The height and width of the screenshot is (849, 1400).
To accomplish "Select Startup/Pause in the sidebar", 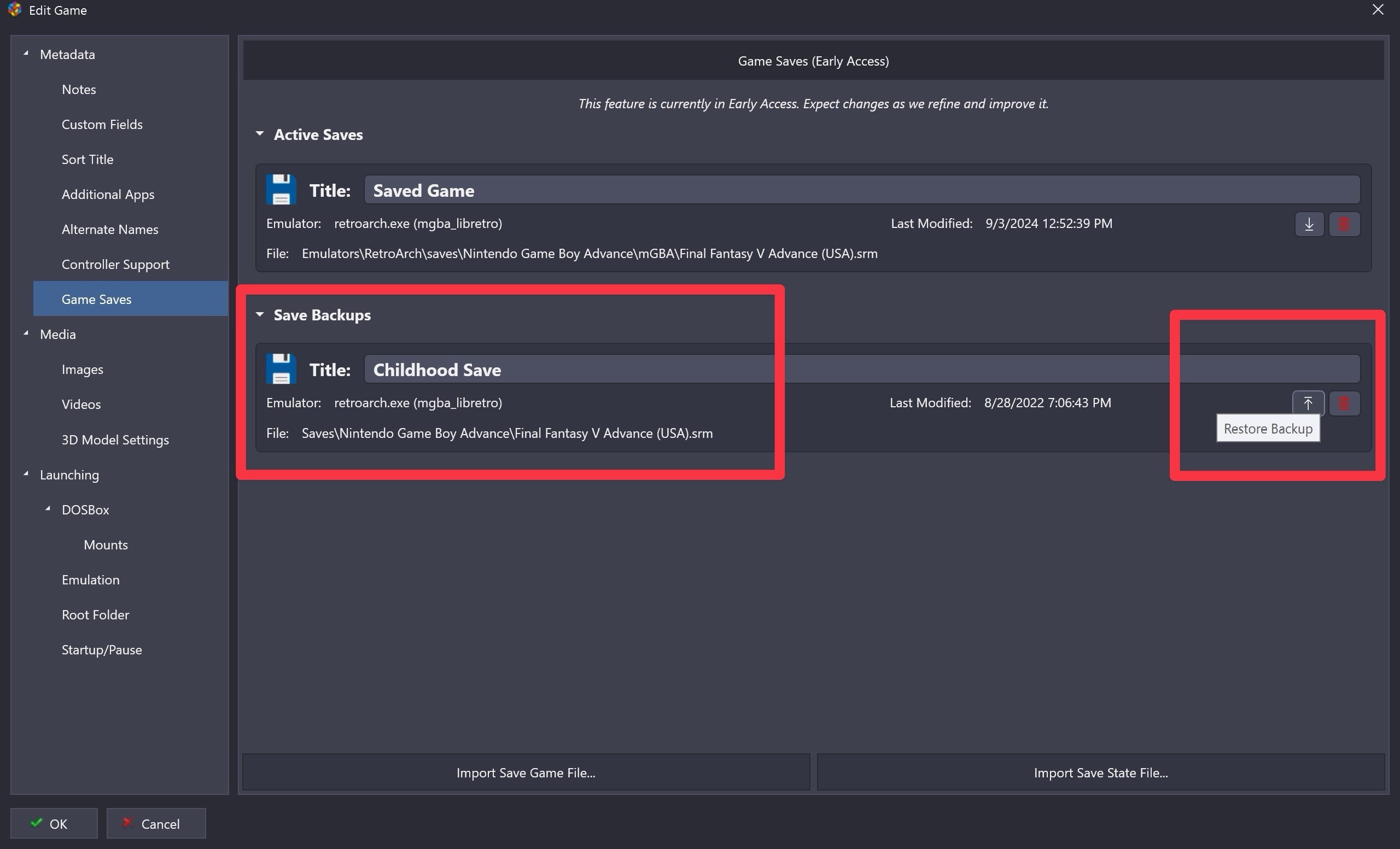I will pyautogui.click(x=102, y=650).
